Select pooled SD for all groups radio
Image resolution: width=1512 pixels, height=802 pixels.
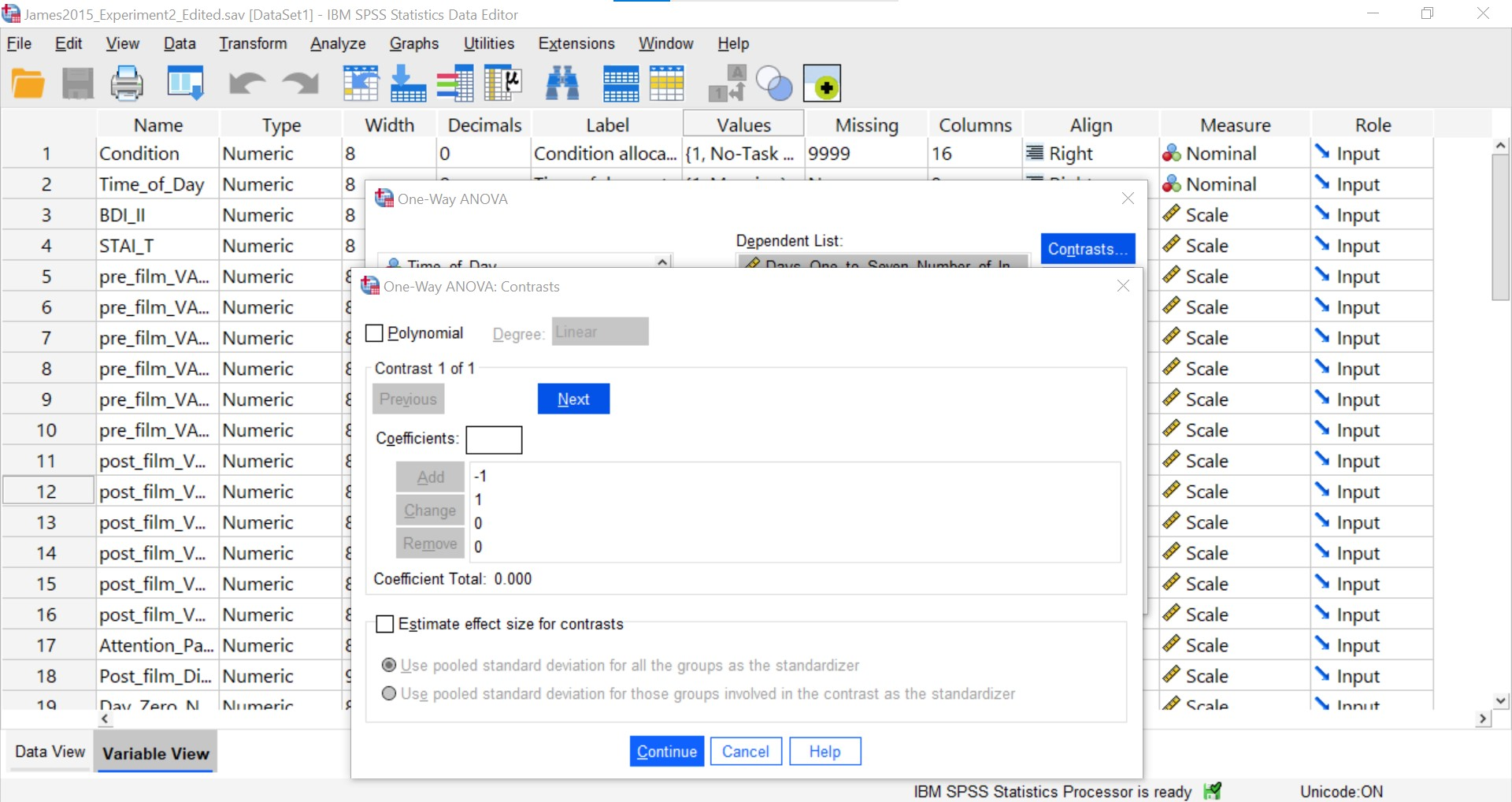pos(388,665)
